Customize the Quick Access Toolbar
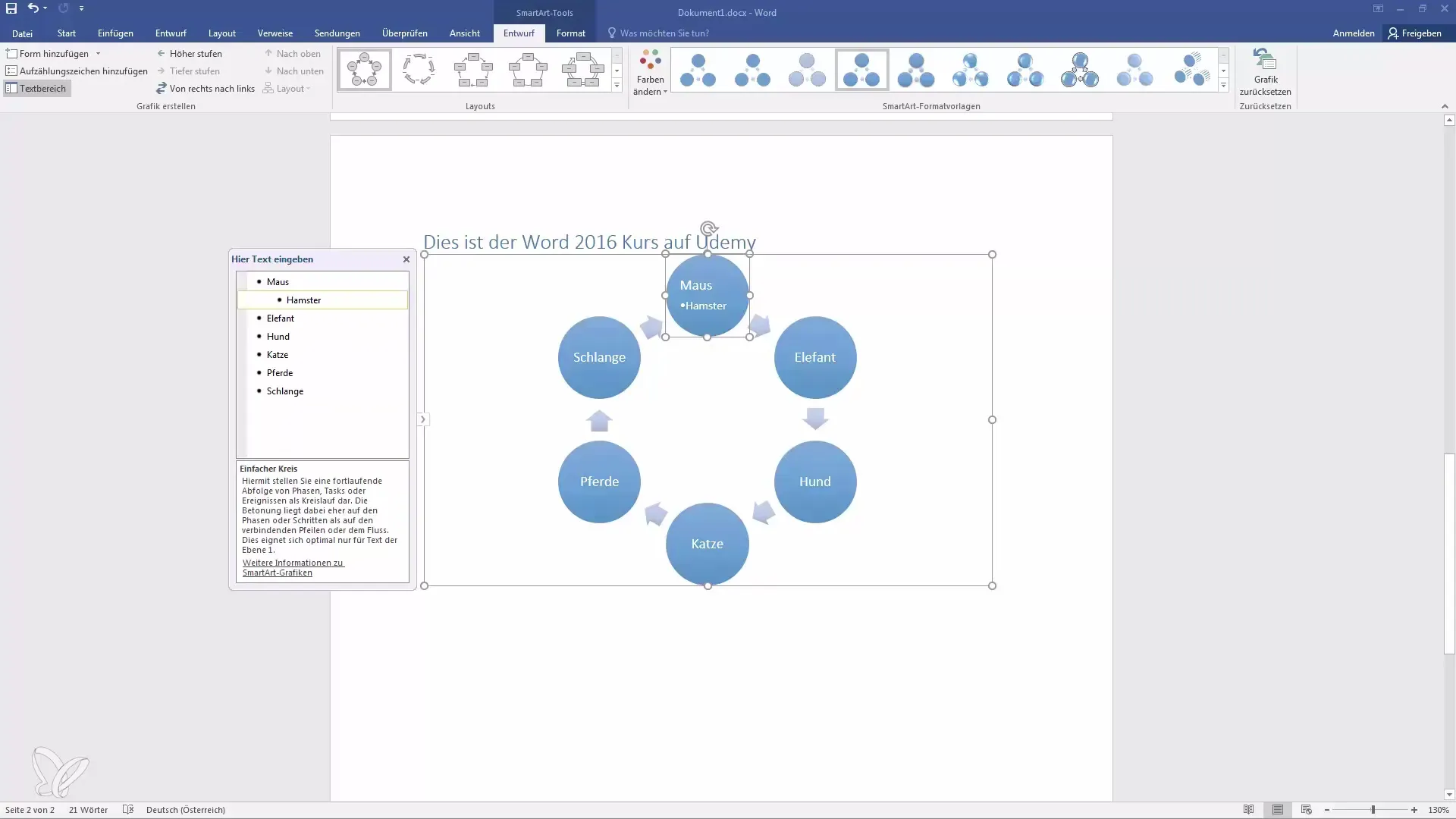1456x819 pixels. (81, 8)
